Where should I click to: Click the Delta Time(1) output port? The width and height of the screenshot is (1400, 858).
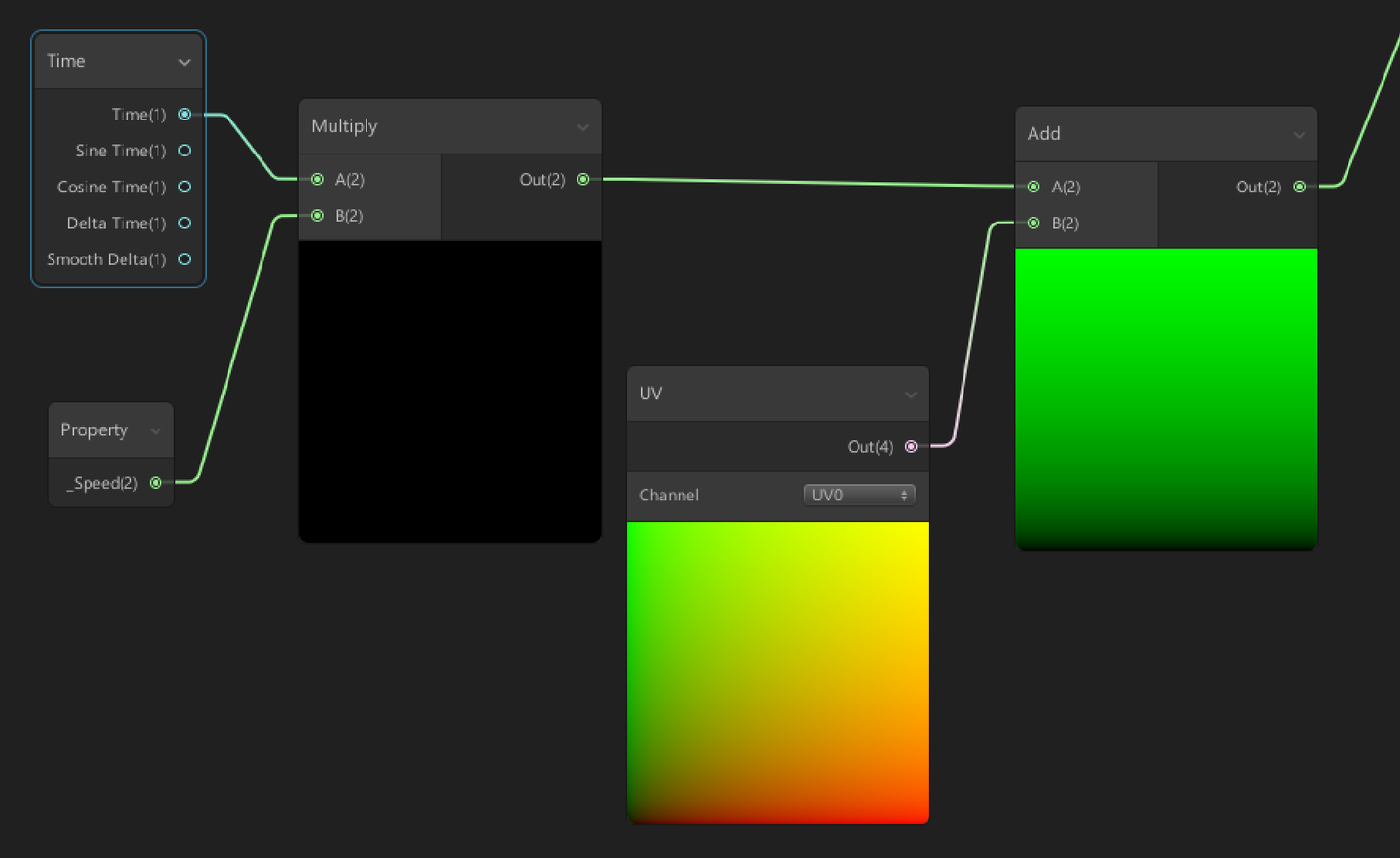click(185, 223)
